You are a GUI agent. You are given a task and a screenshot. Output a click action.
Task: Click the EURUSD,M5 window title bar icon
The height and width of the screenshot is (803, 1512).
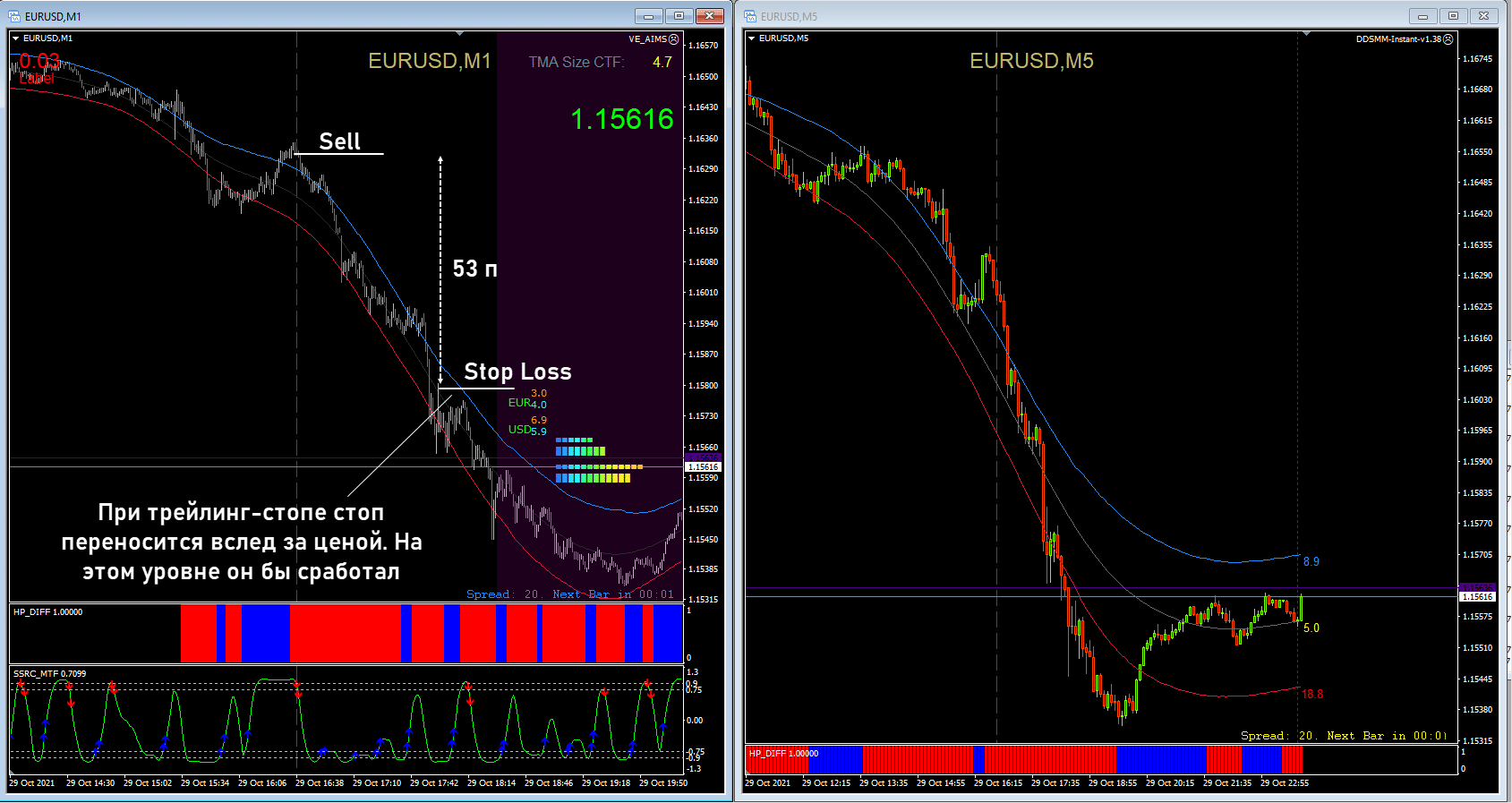(750, 16)
